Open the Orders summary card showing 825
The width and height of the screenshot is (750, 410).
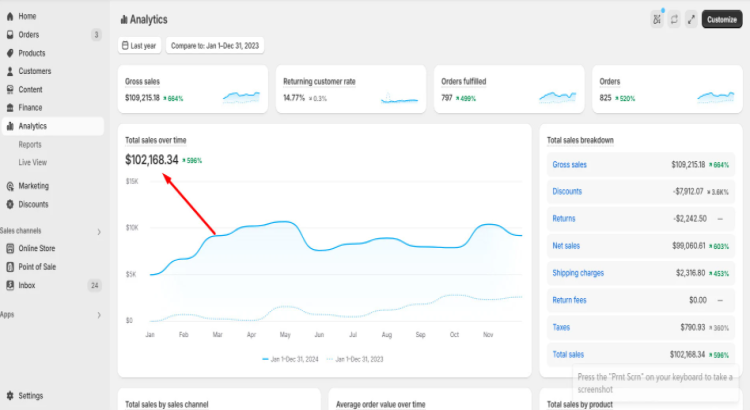(x=667, y=89)
